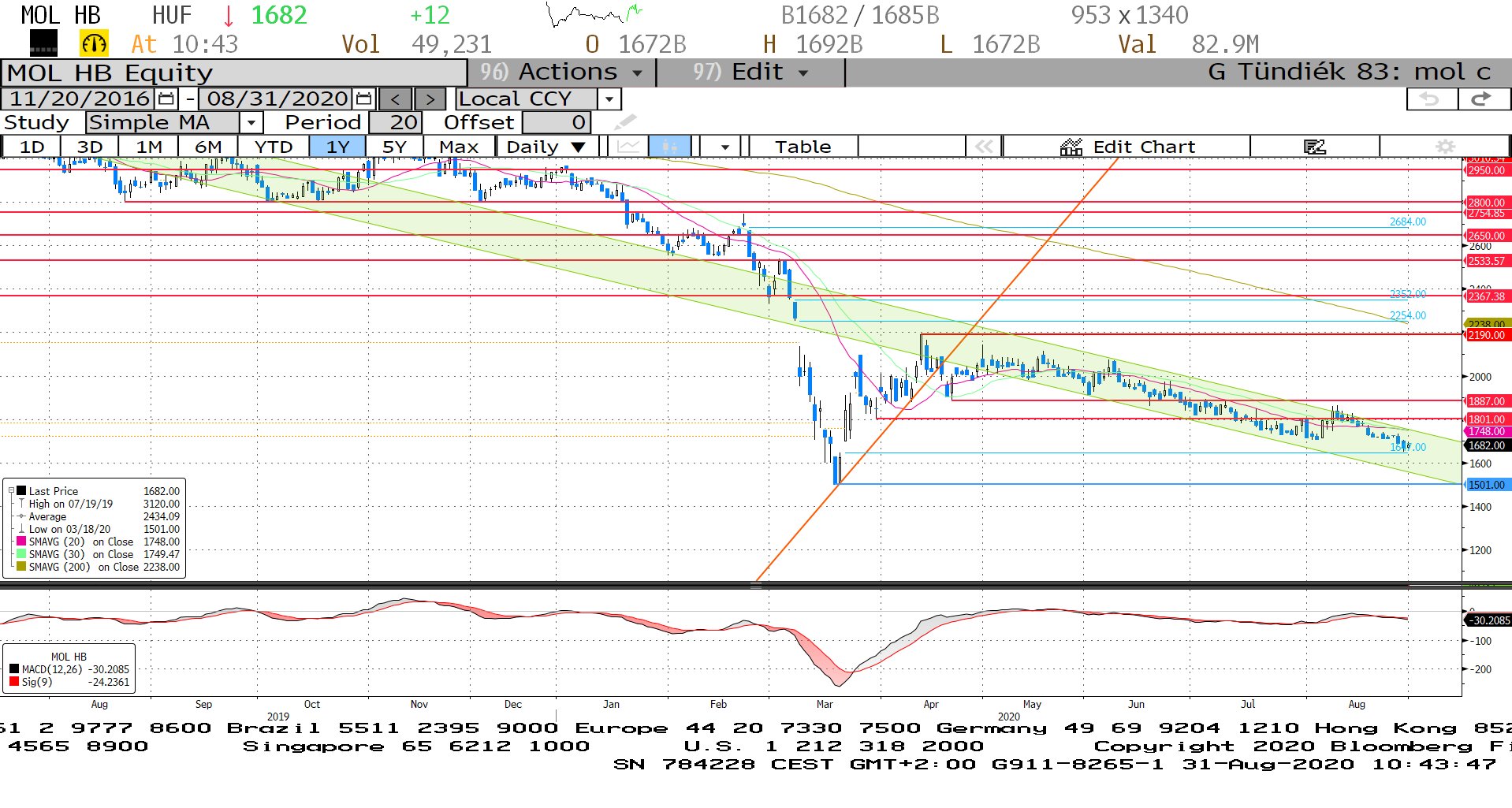Viewport: 1512px width, 808px height.
Task: Click the 1501.00 blue price level tag
Action: tap(1486, 485)
